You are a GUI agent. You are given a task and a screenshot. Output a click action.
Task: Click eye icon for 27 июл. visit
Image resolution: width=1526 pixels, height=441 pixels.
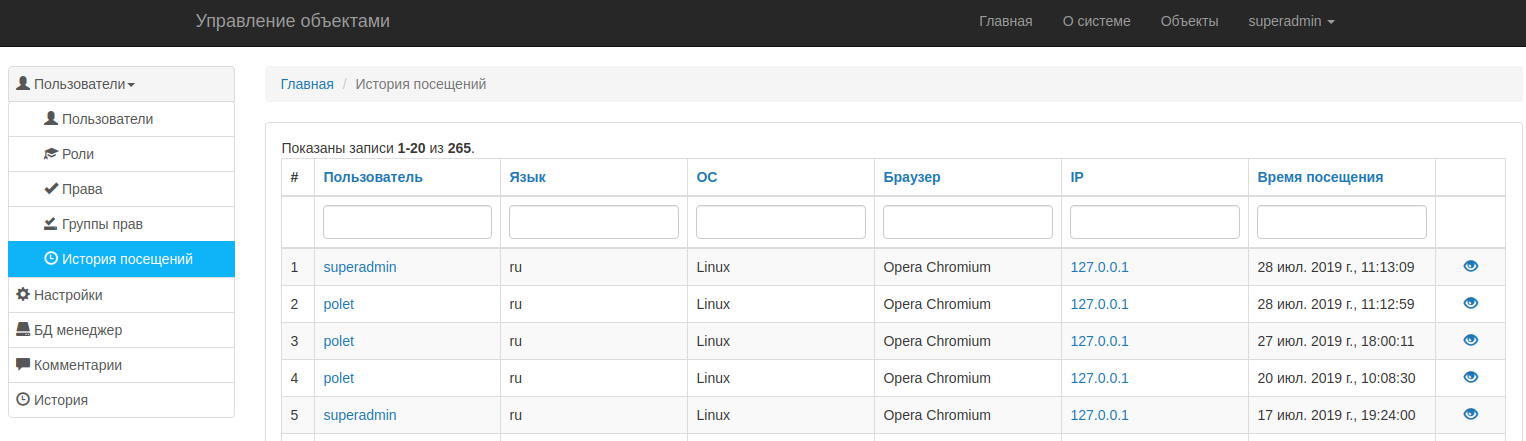pyautogui.click(x=1470, y=340)
